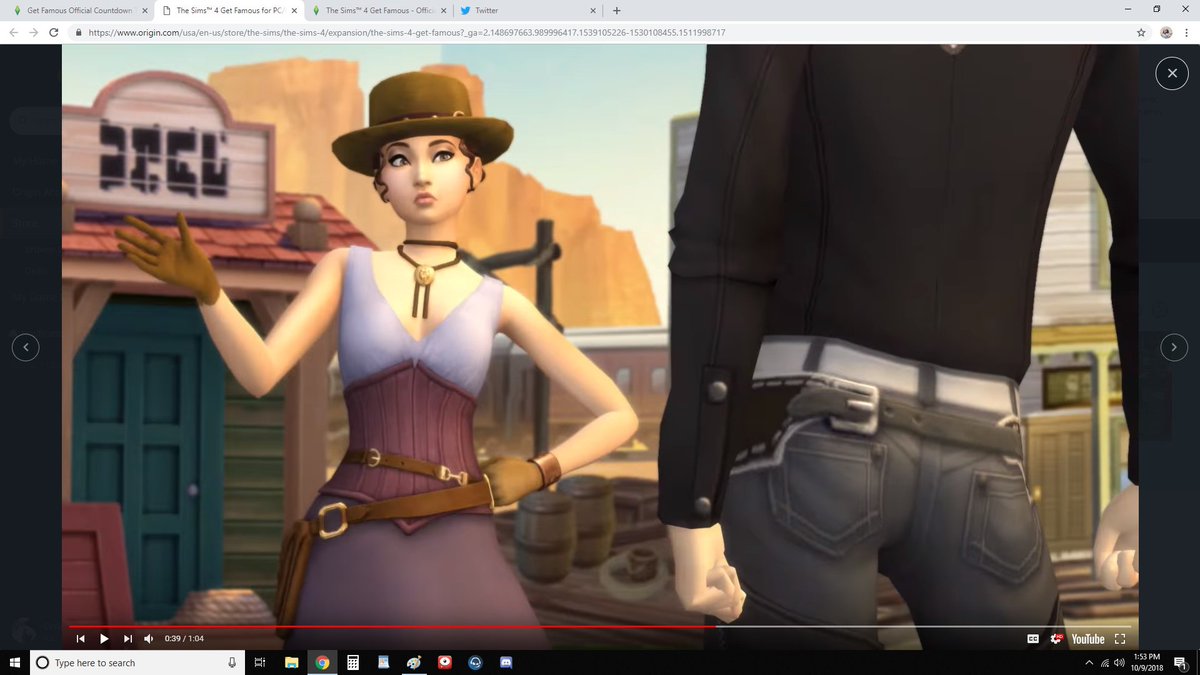Reload the Origin page
1200x675 pixels.
(54, 32)
